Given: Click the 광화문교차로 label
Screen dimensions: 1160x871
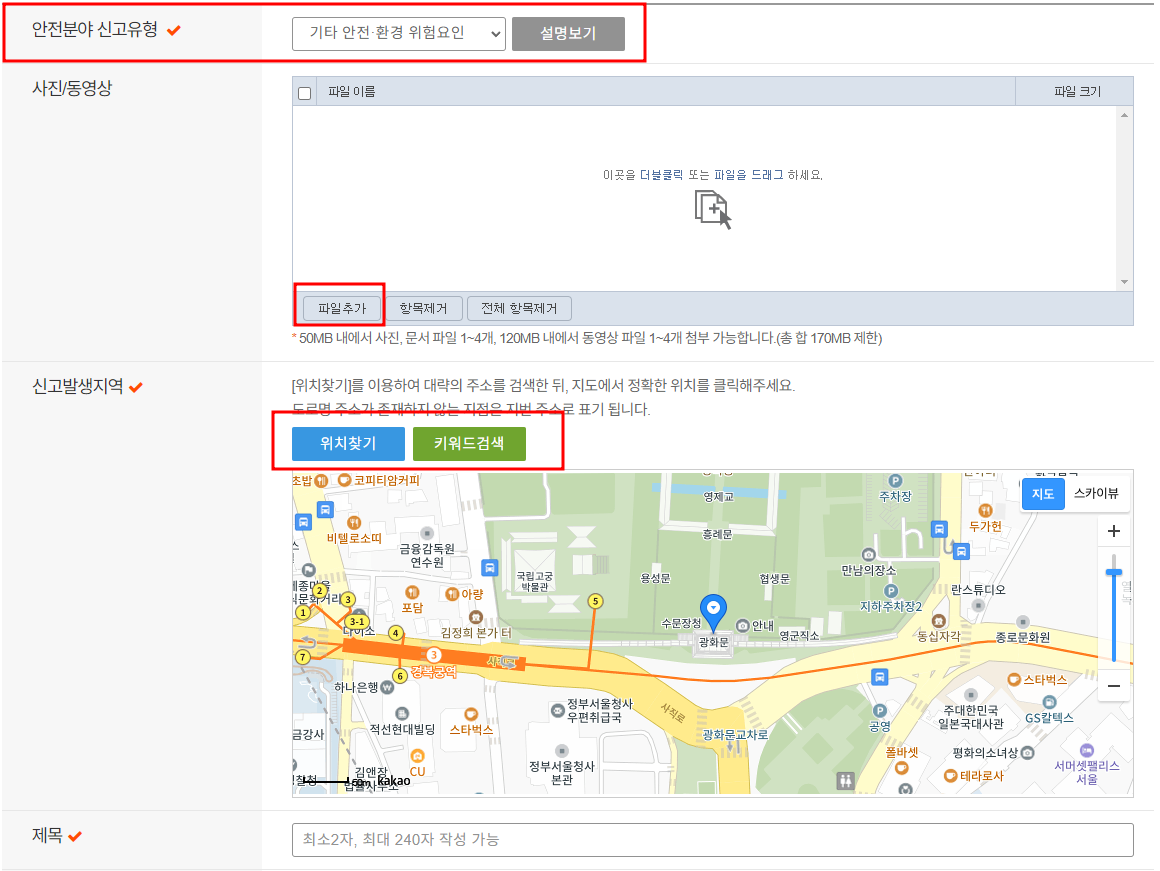Looking at the screenshot, I should (735, 735).
